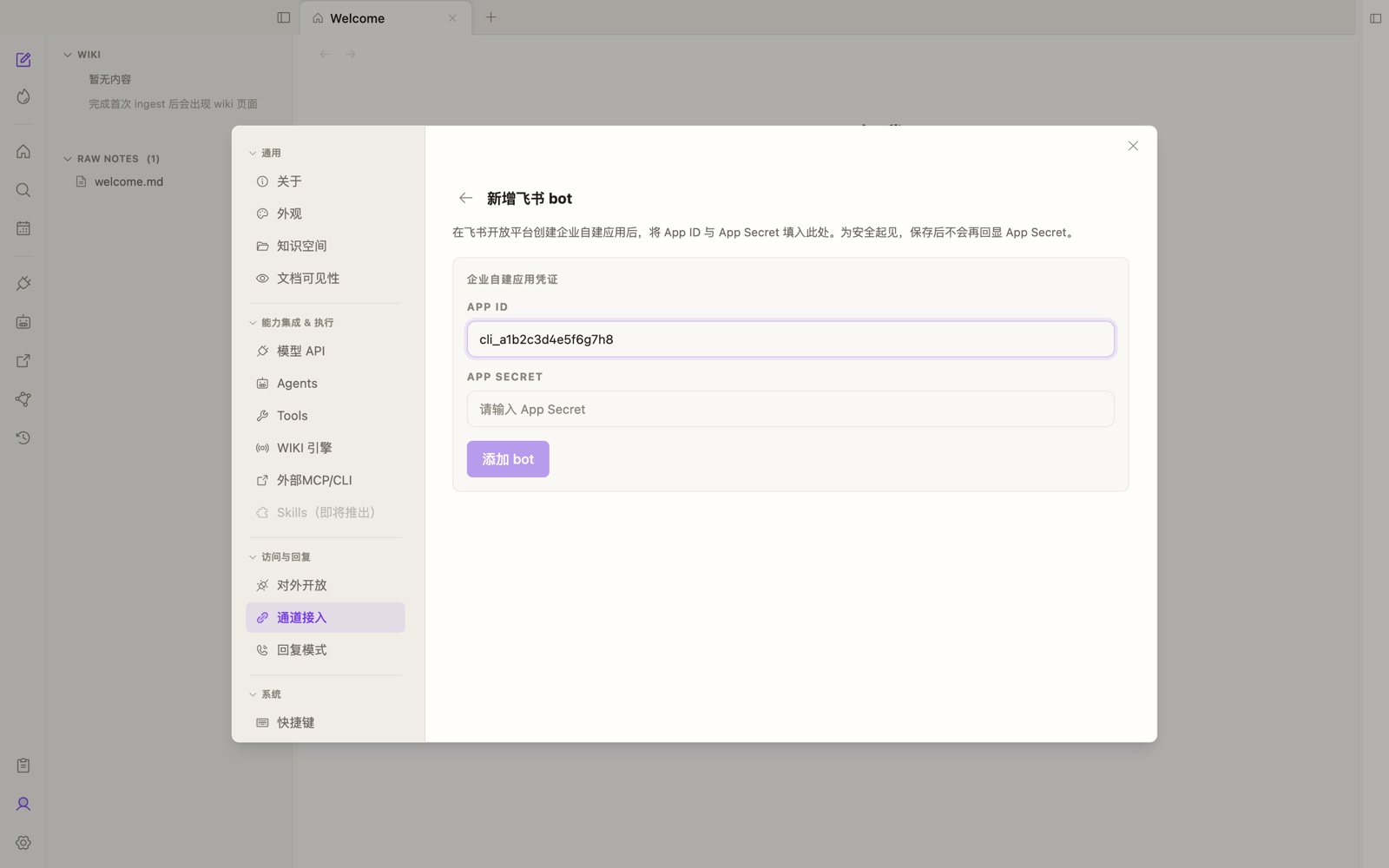This screenshot has height=868, width=1389.
Task: Open the calendar icon in left rail
Action: coord(23,228)
